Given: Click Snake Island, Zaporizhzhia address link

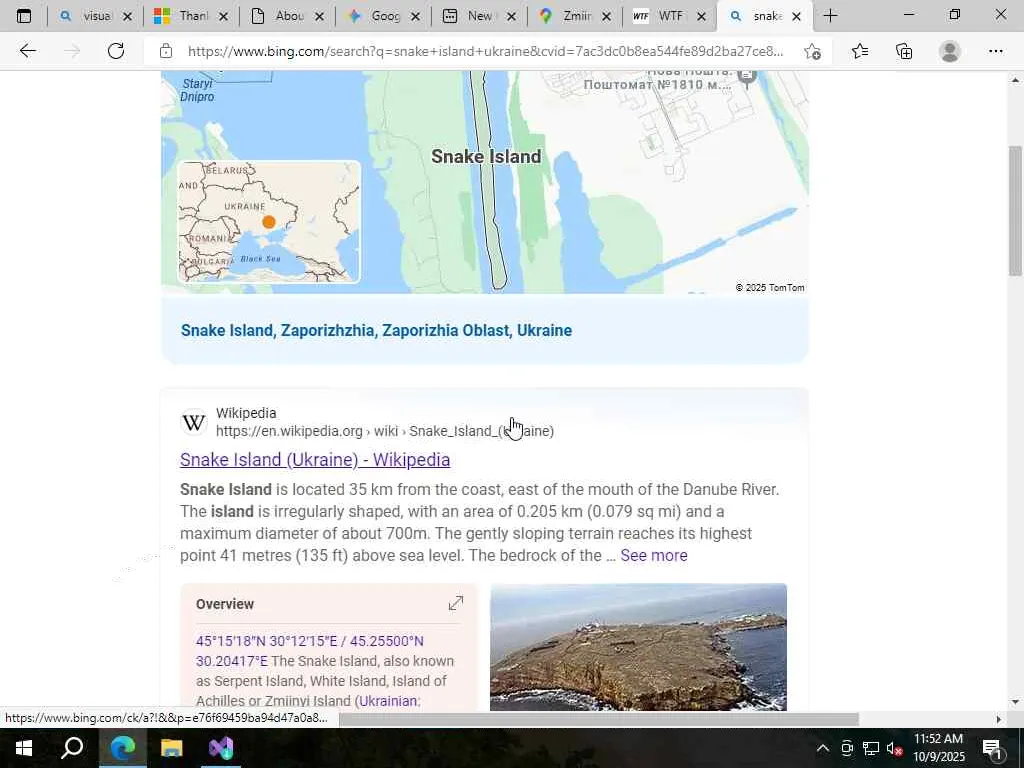Looking at the screenshot, I should (376, 330).
